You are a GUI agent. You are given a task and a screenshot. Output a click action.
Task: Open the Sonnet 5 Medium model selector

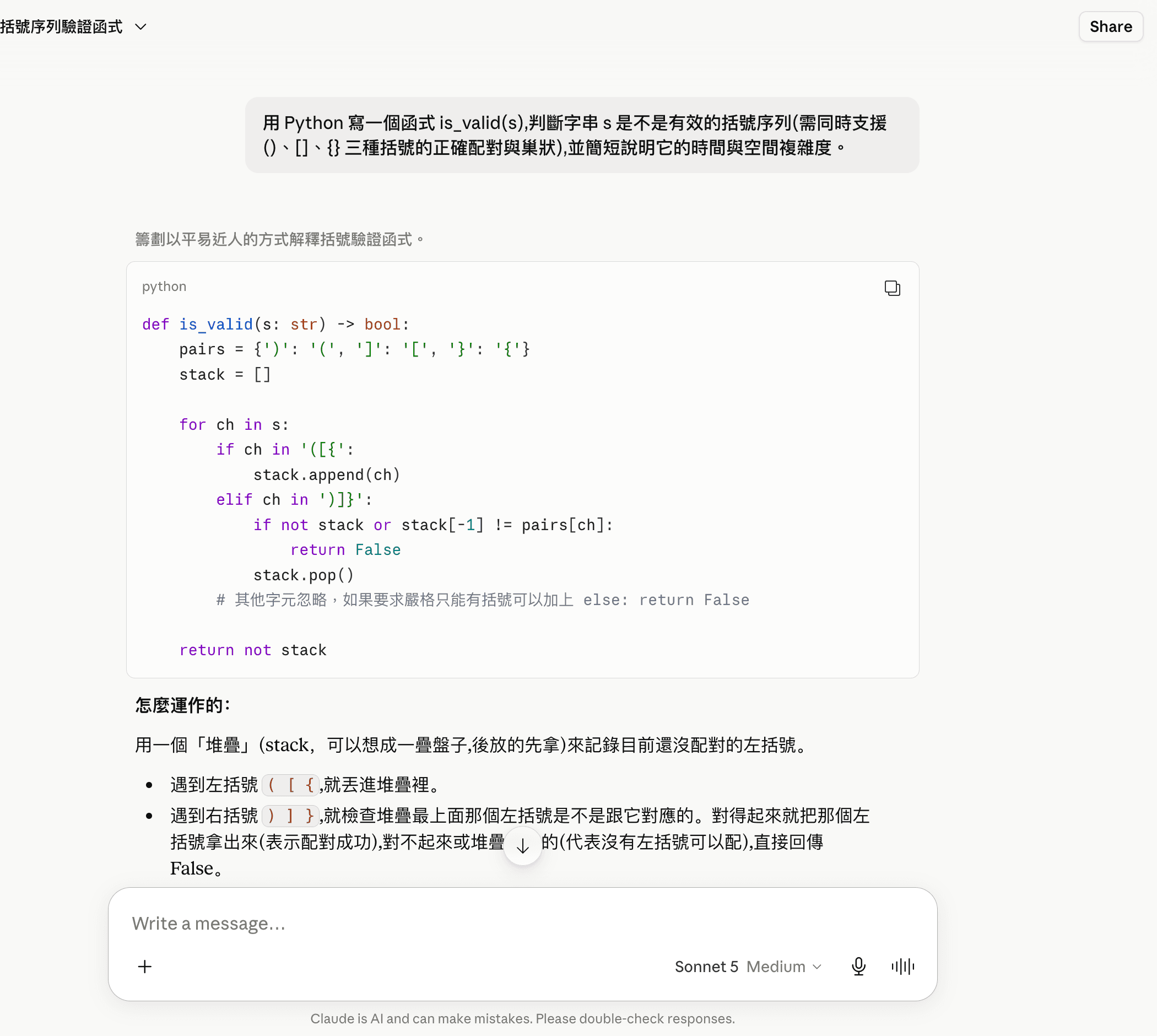click(748, 967)
